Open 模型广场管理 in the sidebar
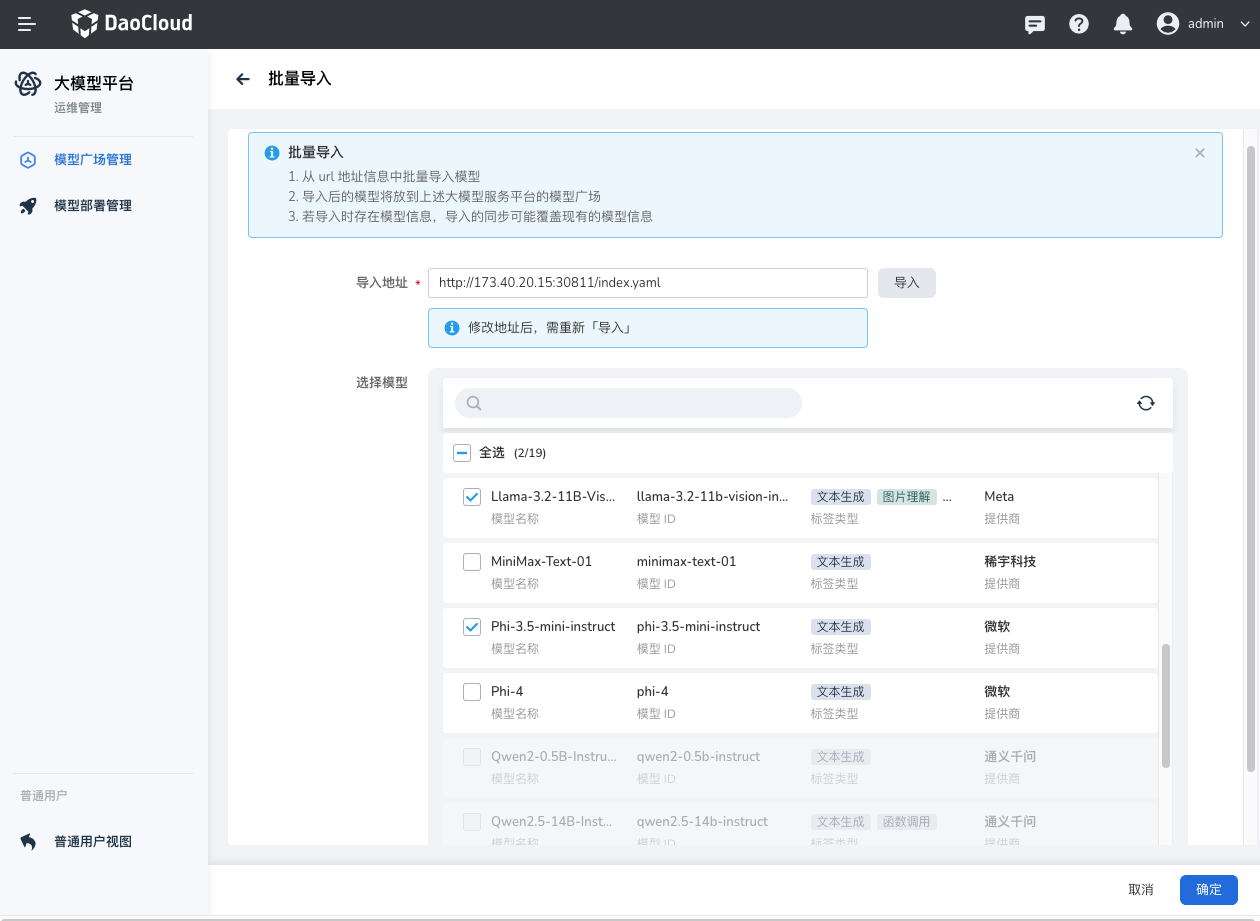 90,159
